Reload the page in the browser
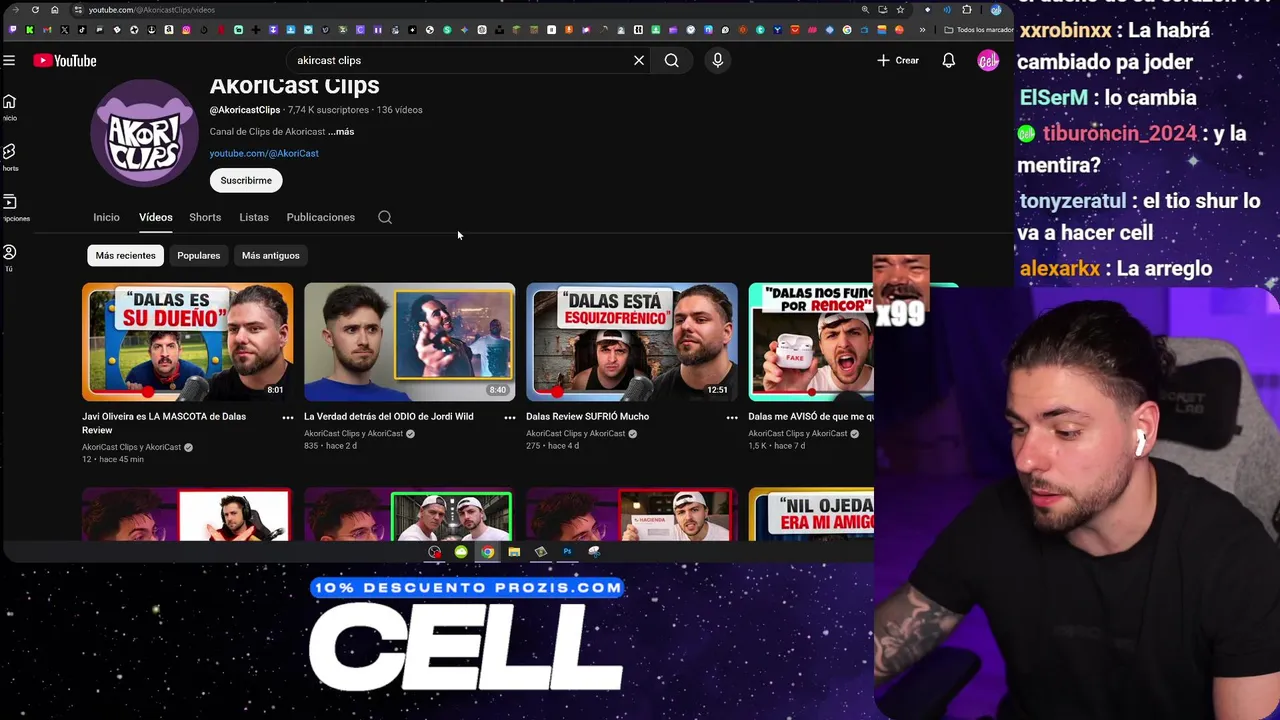Image resolution: width=1280 pixels, height=720 pixels. click(x=35, y=10)
